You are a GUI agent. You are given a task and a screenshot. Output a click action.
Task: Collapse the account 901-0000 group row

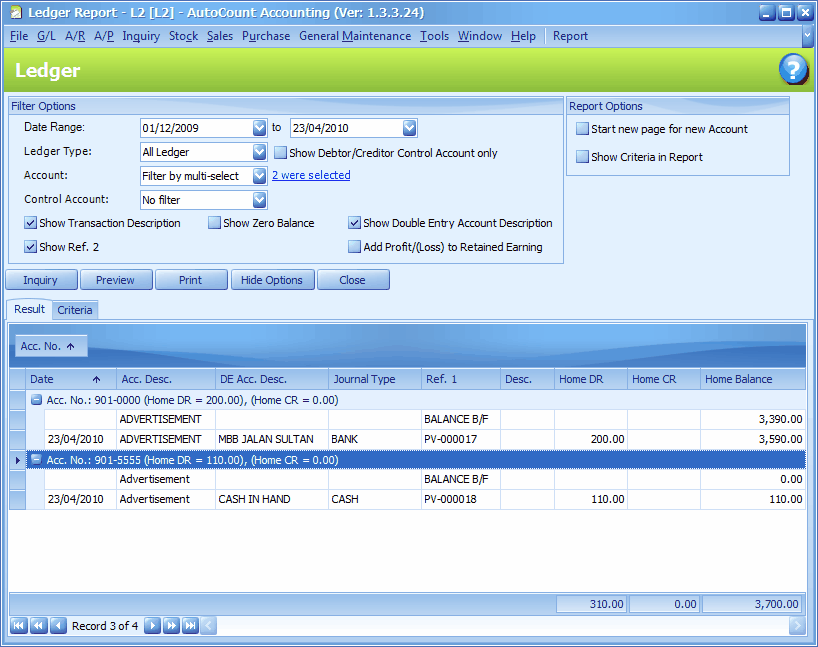(34, 400)
